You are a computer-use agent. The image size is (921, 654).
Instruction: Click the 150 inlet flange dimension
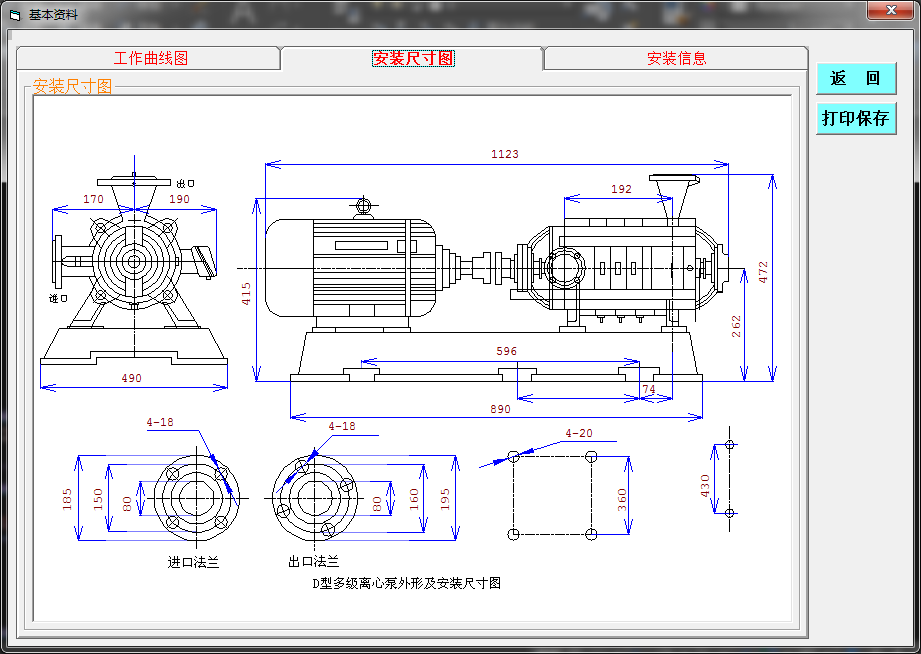coord(98,499)
